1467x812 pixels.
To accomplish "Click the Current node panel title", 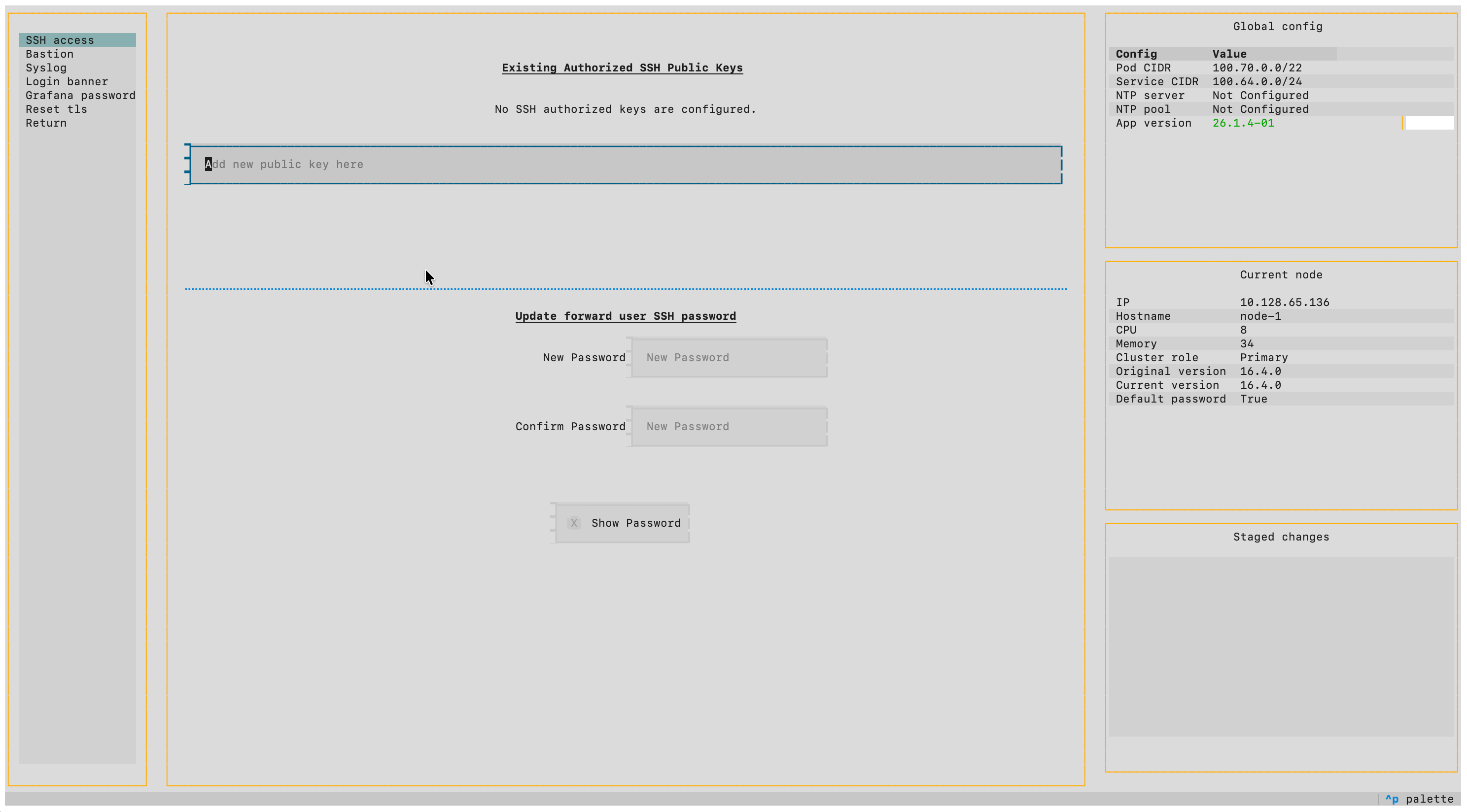I will (1281, 274).
